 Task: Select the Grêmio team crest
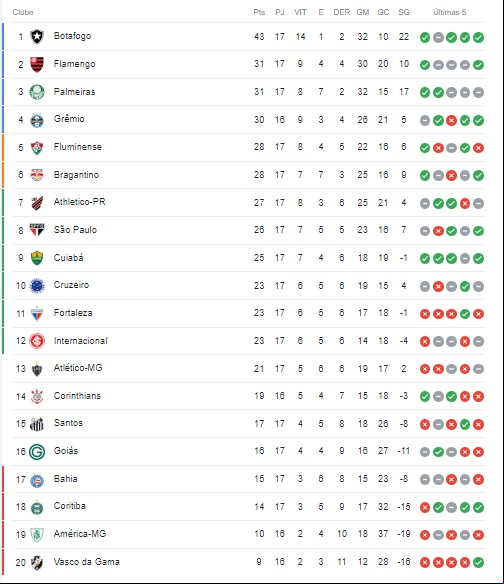click(x=37, y=120)
